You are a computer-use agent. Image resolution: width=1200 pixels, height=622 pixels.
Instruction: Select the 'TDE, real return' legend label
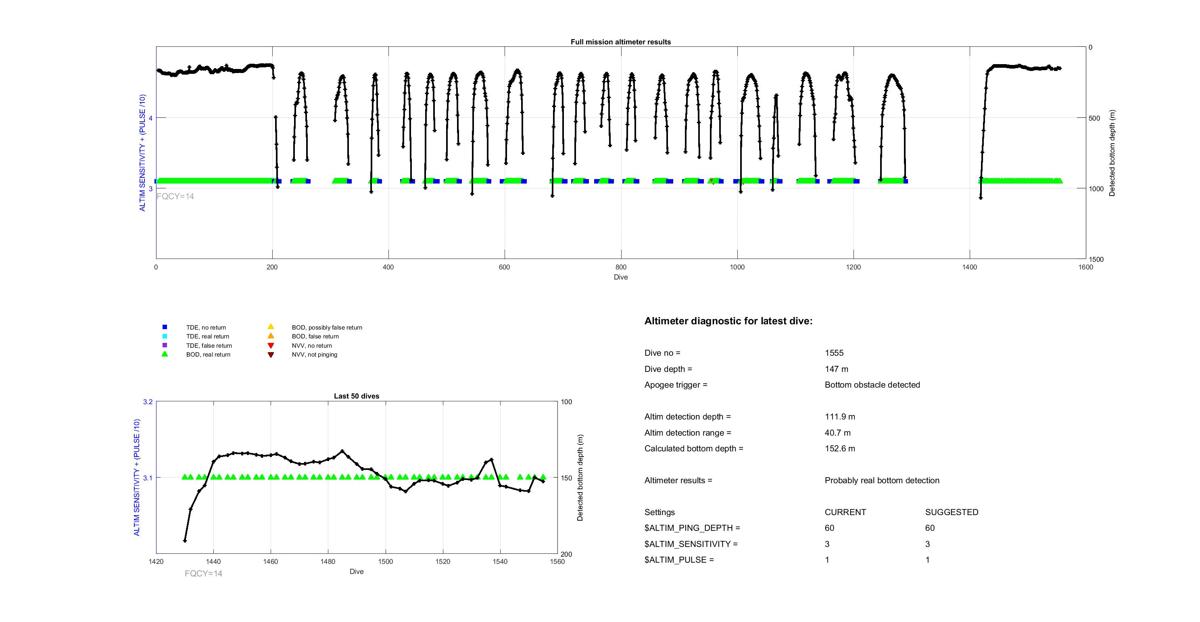pyautogui.click(x=208, y=336)
